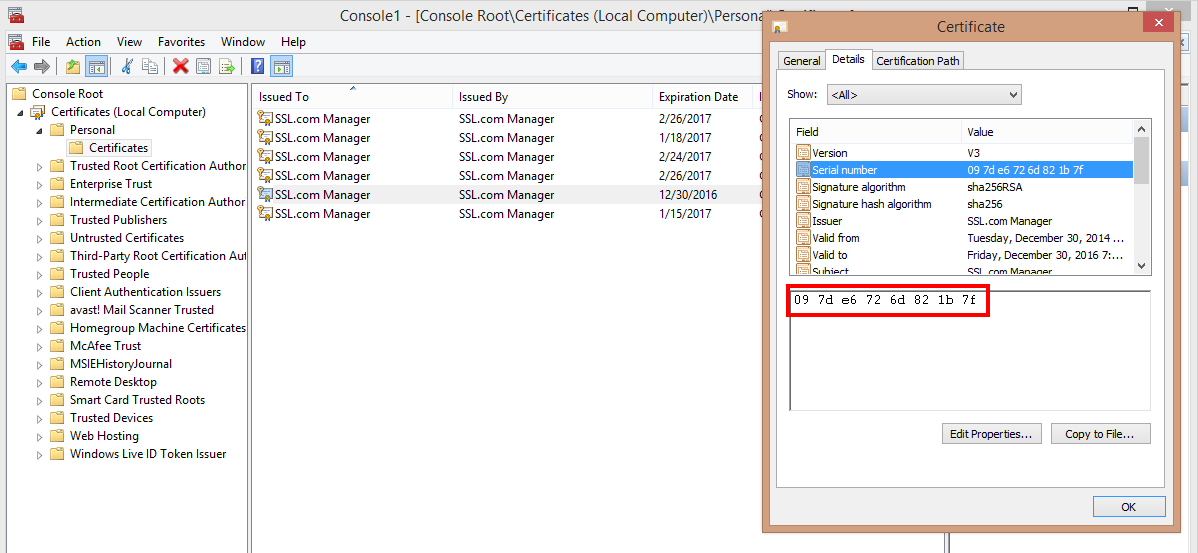The image size is (1198, 553).
Task: Sort by Issued By column header
Action: click(x=552, y=97)
